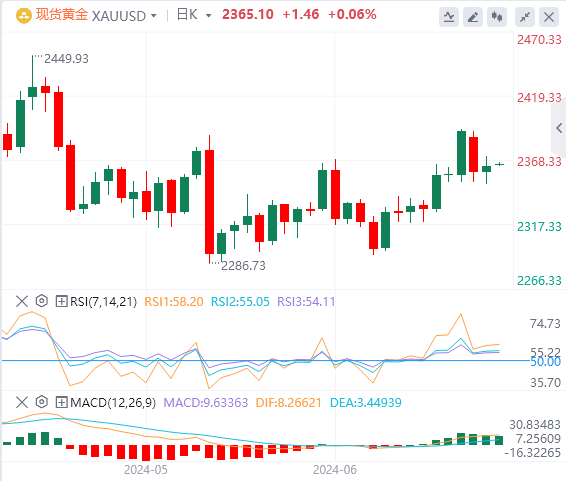Expand the MACD panel plus box
566x481 pixels.
tap(61, 402)
